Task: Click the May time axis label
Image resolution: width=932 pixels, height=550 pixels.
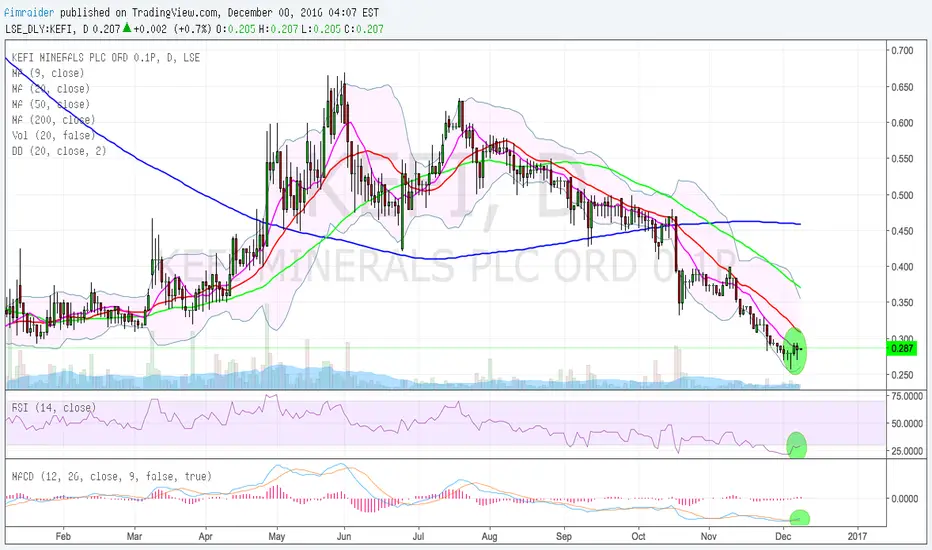Action: click(x=276, y=536)
